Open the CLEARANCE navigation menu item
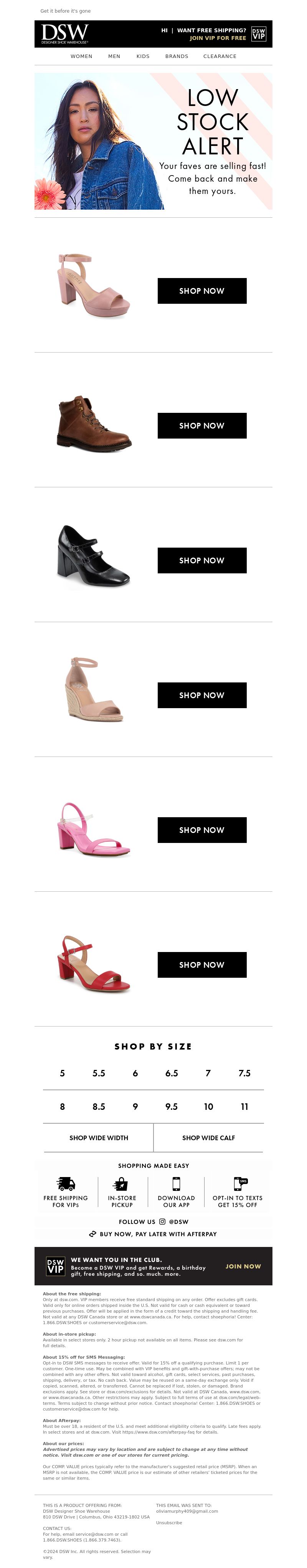 click(x=220, y=56)
